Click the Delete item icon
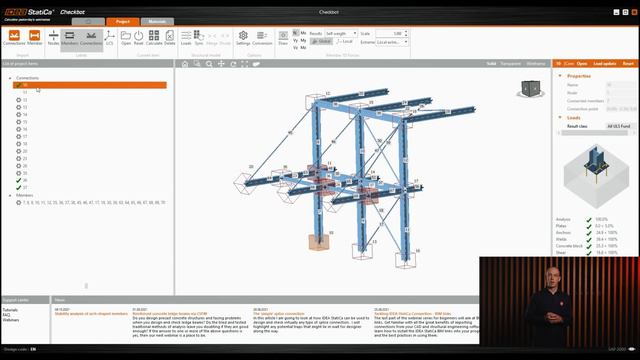The image size is (640, 360). (x=170, y=38)
